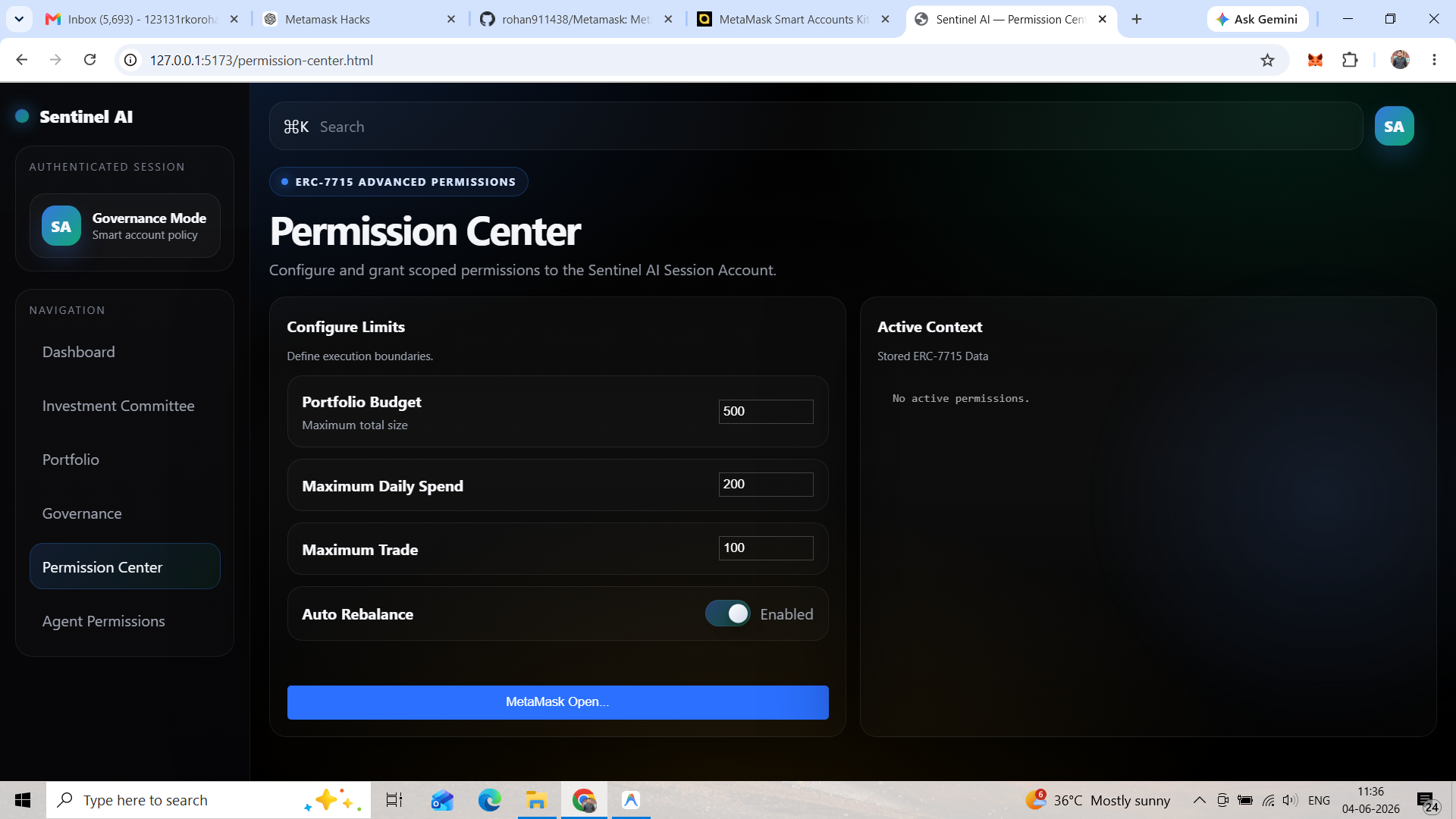The width and height of the screenshot is (1456, 819).
Task: Click the SA badge in Governance Mode card
Action: (61, 226)
